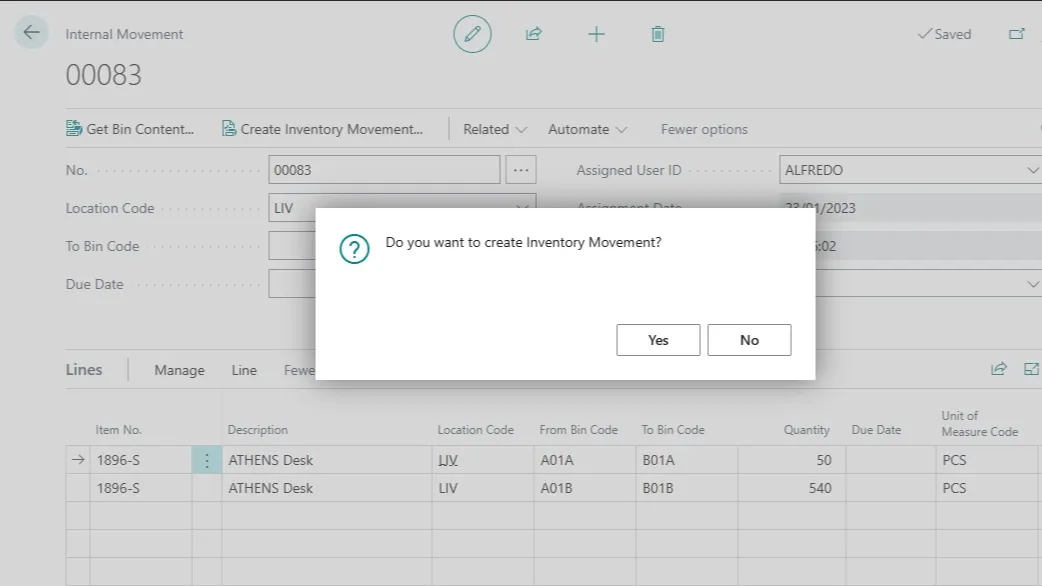Decline with No button

click(749, 340)
